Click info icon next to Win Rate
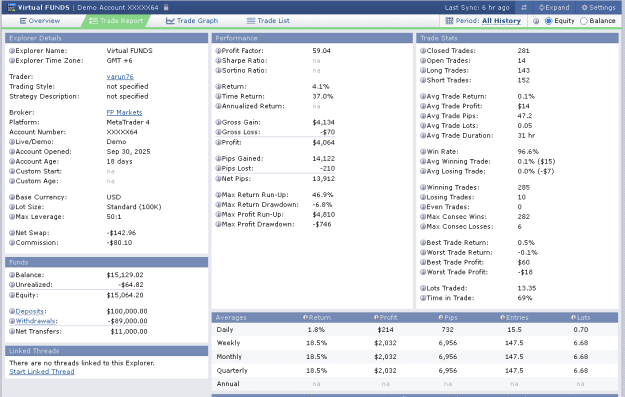Screen dimensions: 625x397 tap(423, 151)
